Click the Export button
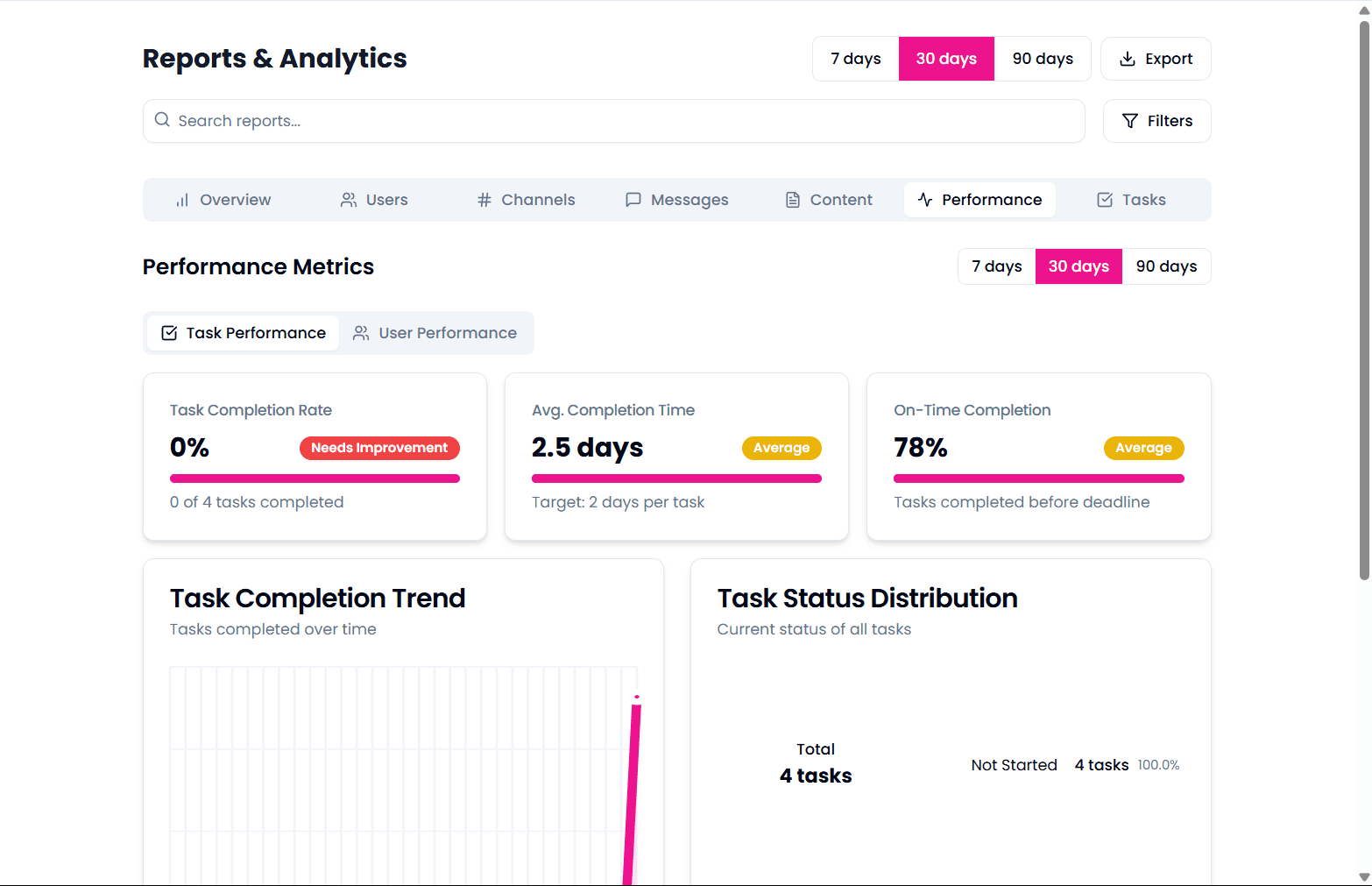Viewport: 1372px width, 886px height. click(x=1156, y=59)
